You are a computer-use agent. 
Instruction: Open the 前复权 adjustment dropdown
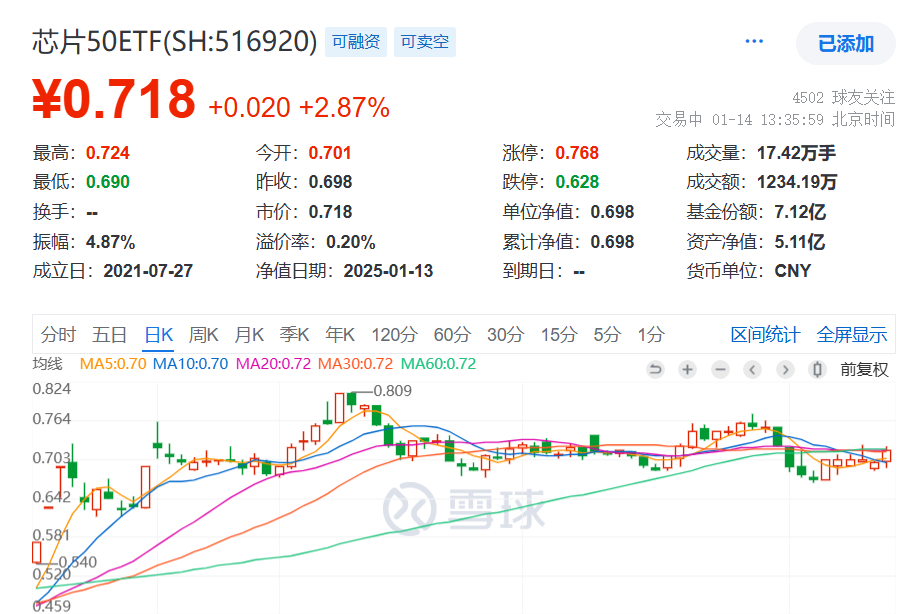pyautogui.click(x=864, y=369)
